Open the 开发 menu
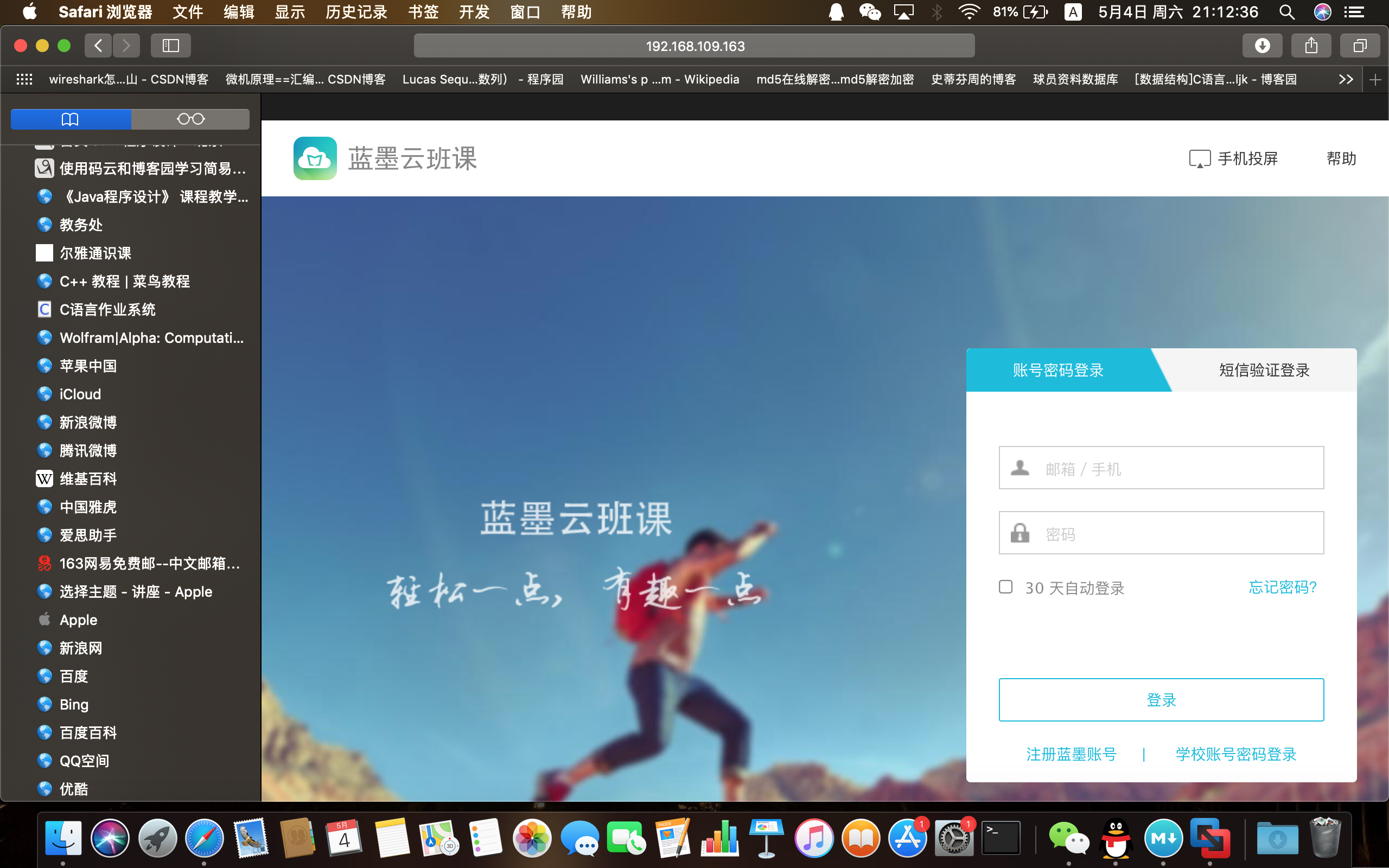1389x868 pixels. coord(474,12)
